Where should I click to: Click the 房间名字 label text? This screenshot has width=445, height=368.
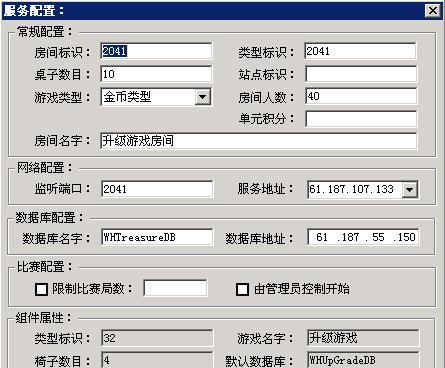[x=62, y=141]
